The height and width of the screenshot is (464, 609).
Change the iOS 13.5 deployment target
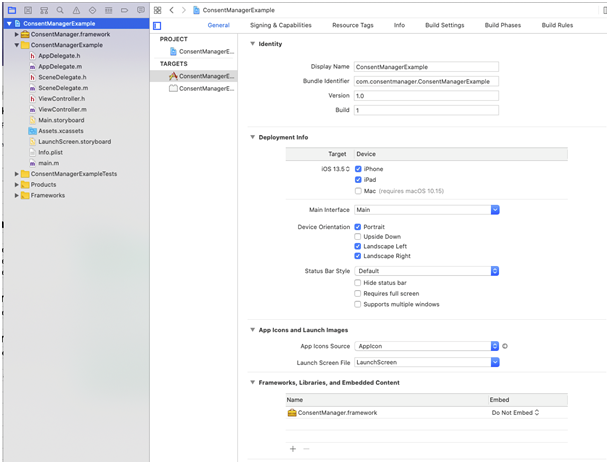335,169
